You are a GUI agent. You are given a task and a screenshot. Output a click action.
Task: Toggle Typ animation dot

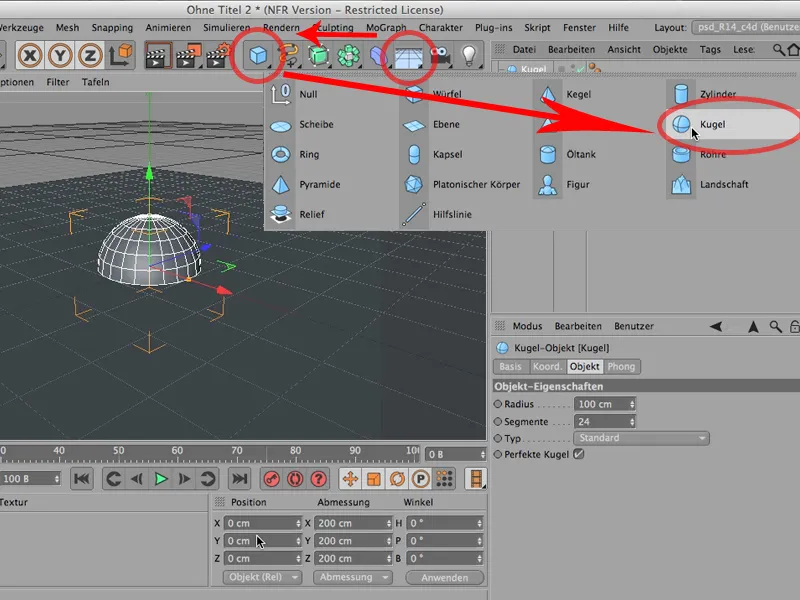click(498, 438)
